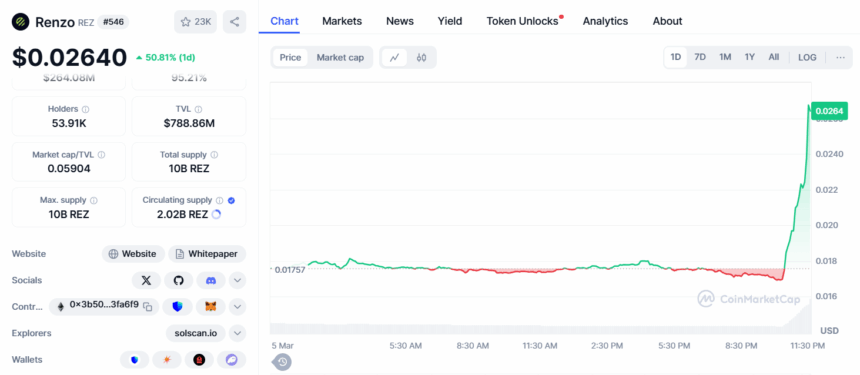Click the circulating supply progress ring
Viewport: 860px width, 375px height.
point(216,214)
